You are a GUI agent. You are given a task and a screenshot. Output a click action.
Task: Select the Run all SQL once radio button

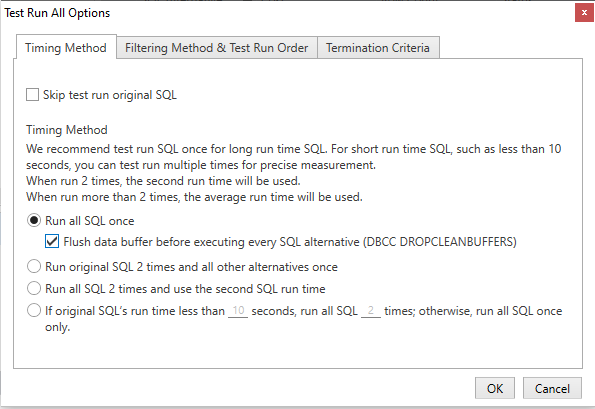tap(34, 220)
